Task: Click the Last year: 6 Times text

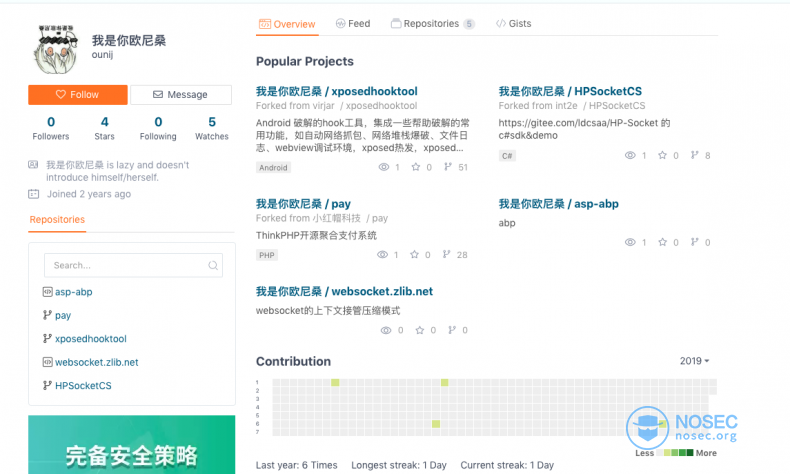Action: point(296,465)
